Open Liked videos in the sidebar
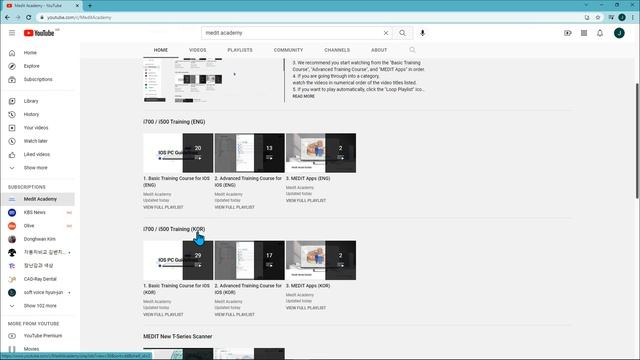 point(38,155)
